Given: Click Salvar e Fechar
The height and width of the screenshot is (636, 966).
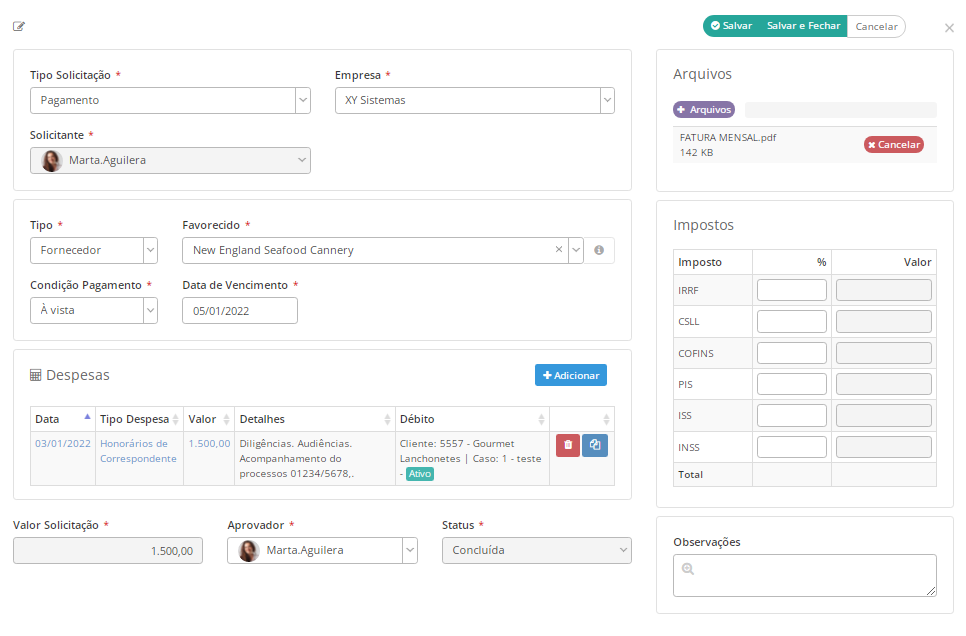Looking at the screenshot, I should [803, 27].
